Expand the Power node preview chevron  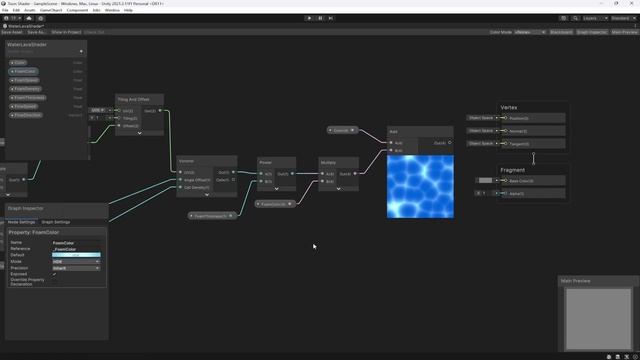[276, 189]
